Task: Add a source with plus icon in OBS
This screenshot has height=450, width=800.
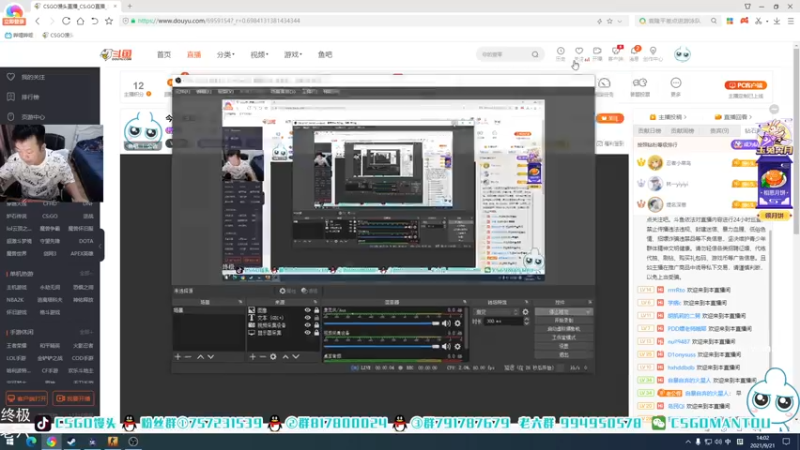Action: pos(252,357)
